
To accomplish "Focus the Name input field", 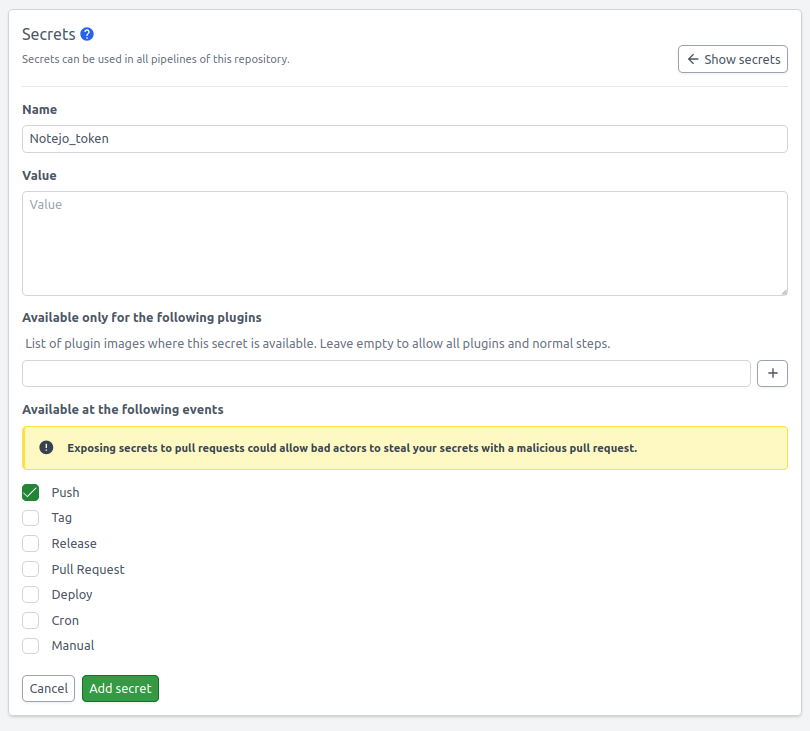I will tap(404, 139).
